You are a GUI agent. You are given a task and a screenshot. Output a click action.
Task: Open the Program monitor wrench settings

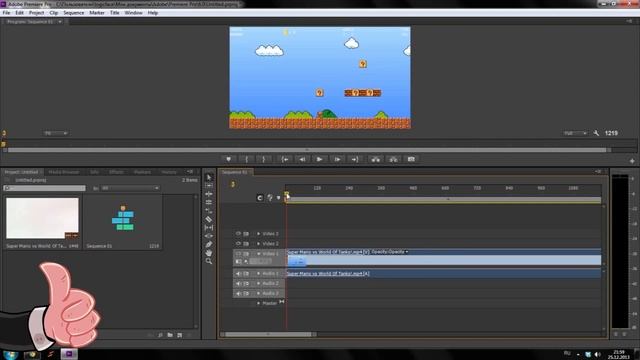(x=596, y=133)
